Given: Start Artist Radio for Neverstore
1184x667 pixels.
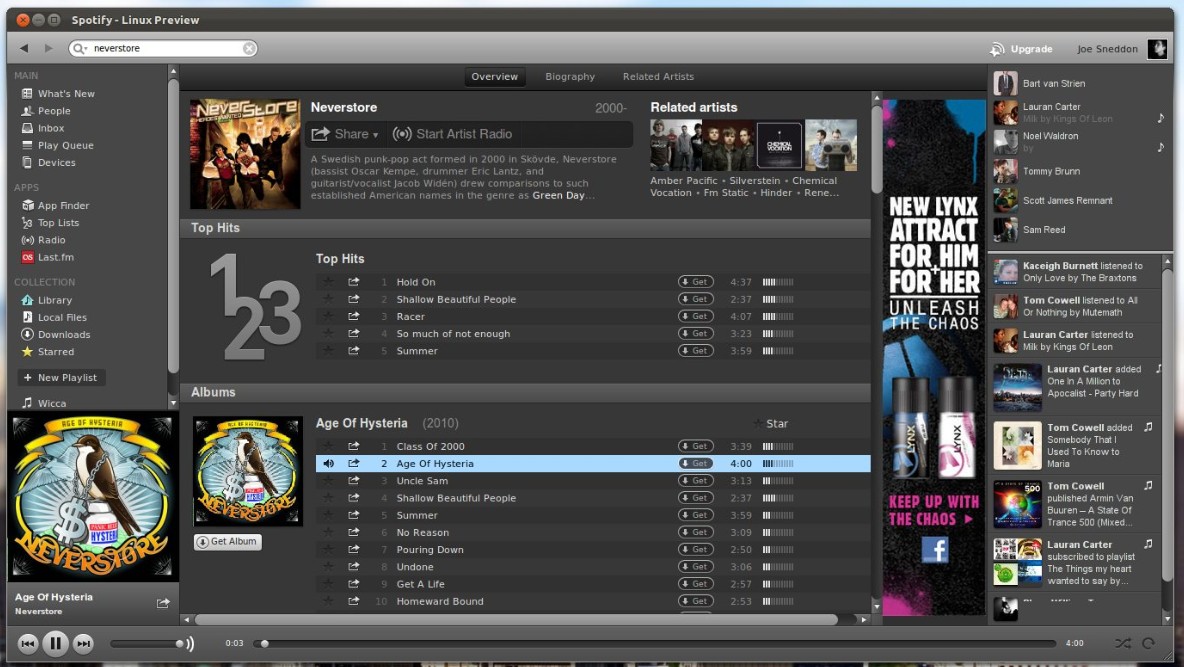Looking at the screenshot, I should tap(452, 134).
